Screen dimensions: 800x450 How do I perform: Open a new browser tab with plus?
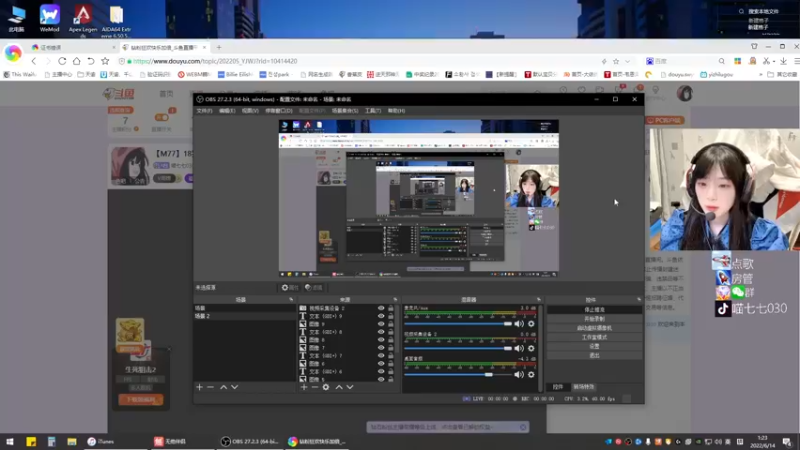(x=219, y=47)
